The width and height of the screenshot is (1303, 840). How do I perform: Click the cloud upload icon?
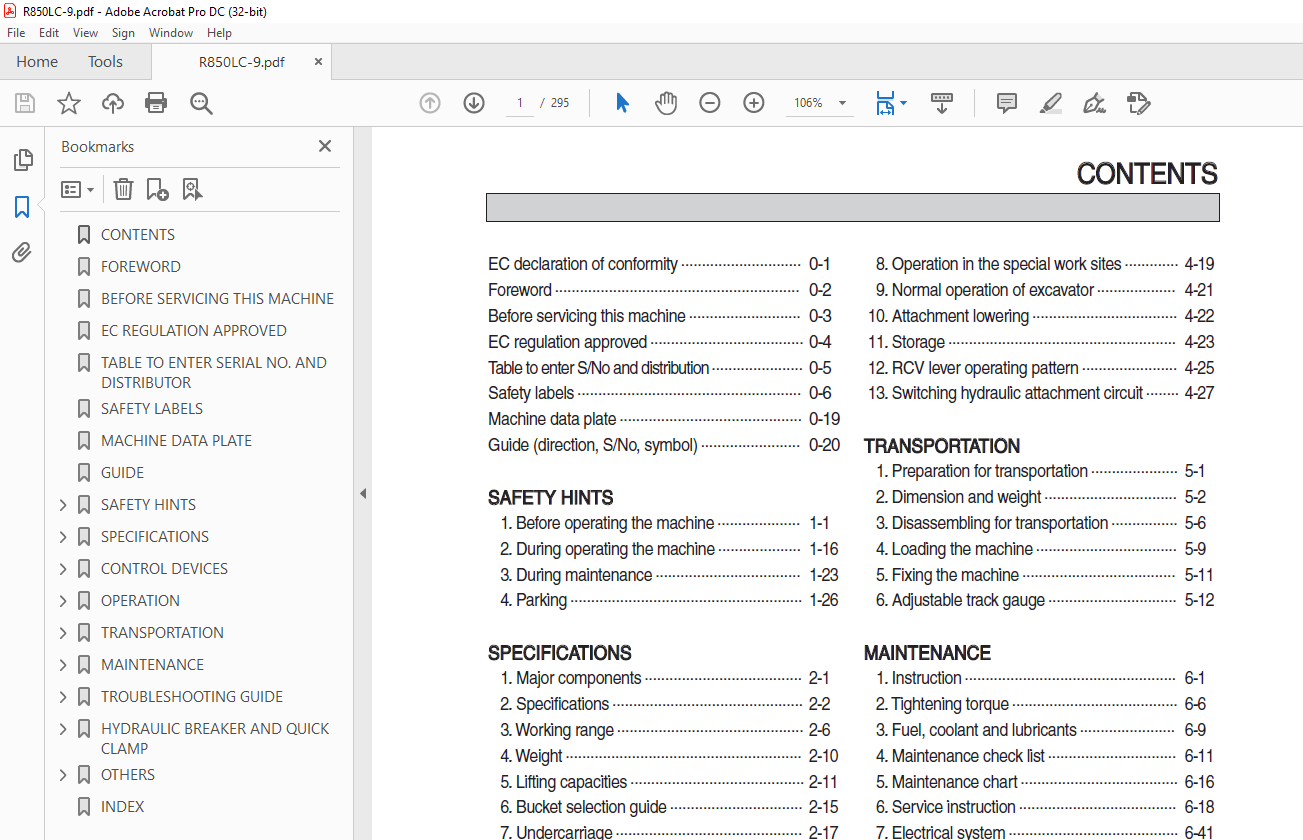click(x=113, y=103)
